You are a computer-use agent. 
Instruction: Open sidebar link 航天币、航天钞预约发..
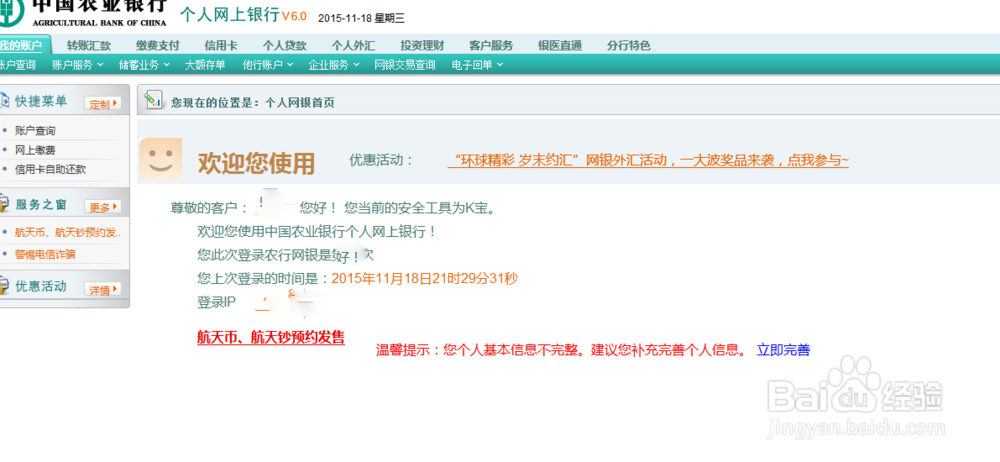click(x=68, y=232)
